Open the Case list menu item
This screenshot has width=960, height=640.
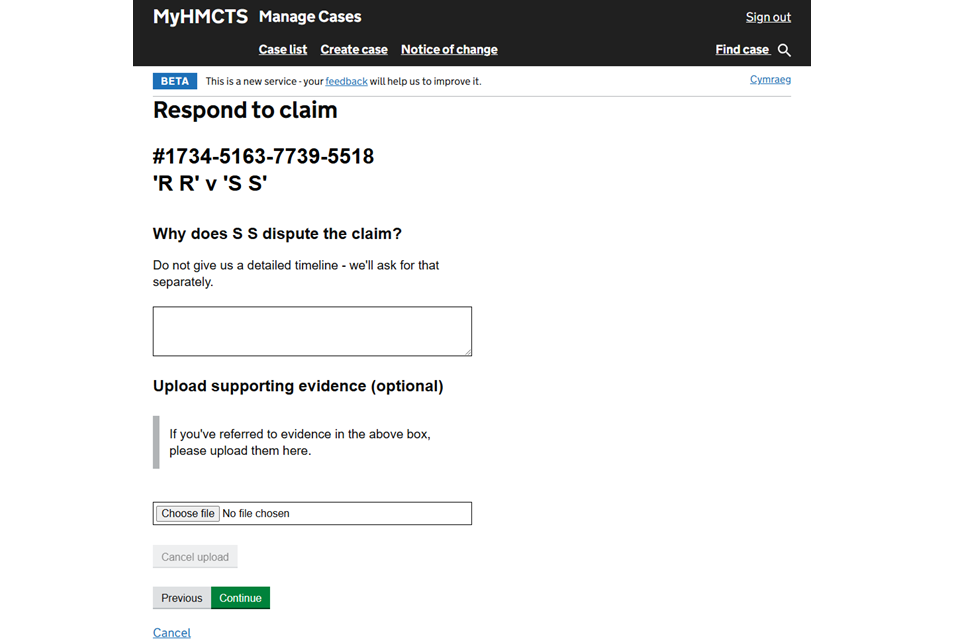(283, 50)
